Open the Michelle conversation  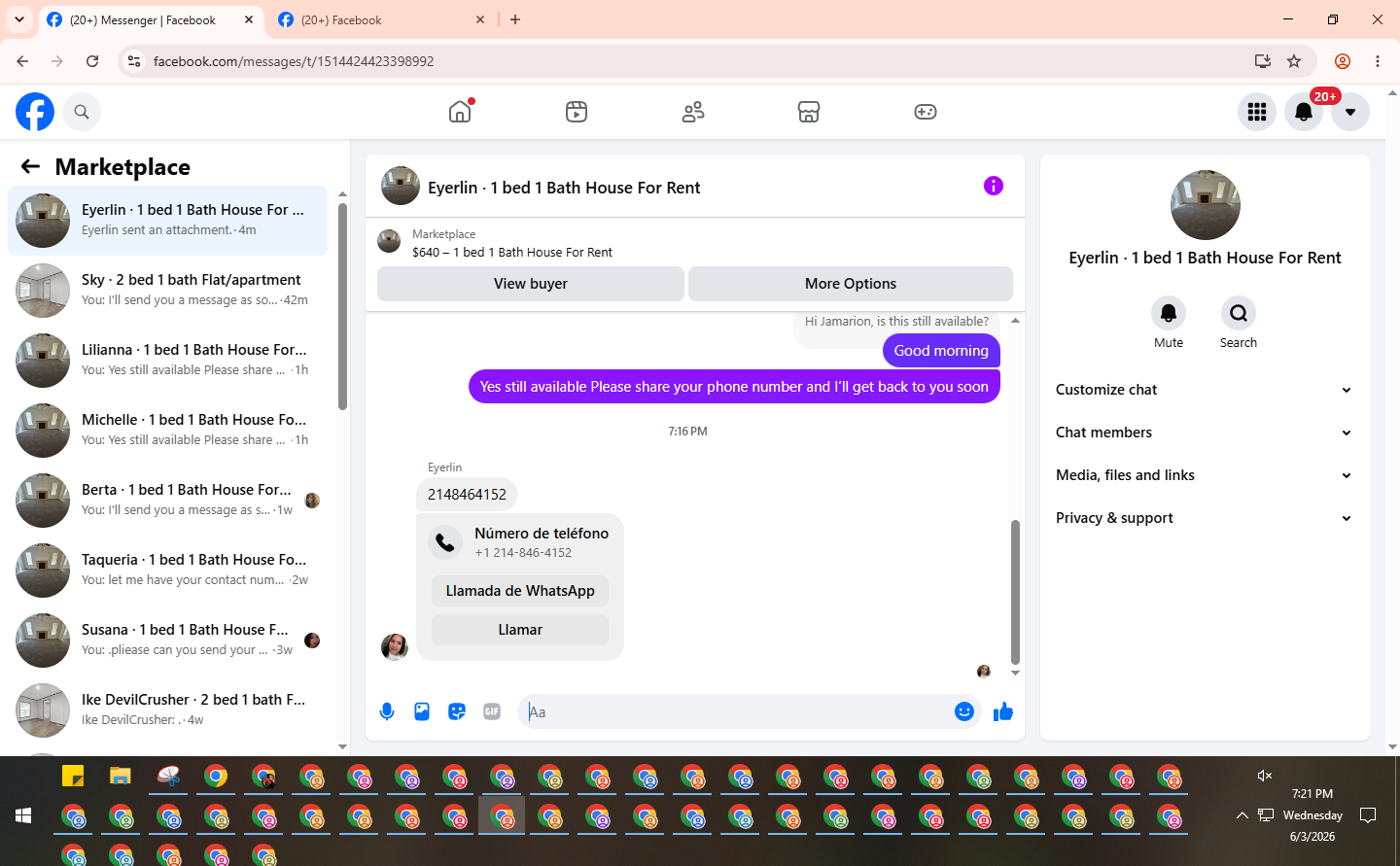click(x=167, y=431)
